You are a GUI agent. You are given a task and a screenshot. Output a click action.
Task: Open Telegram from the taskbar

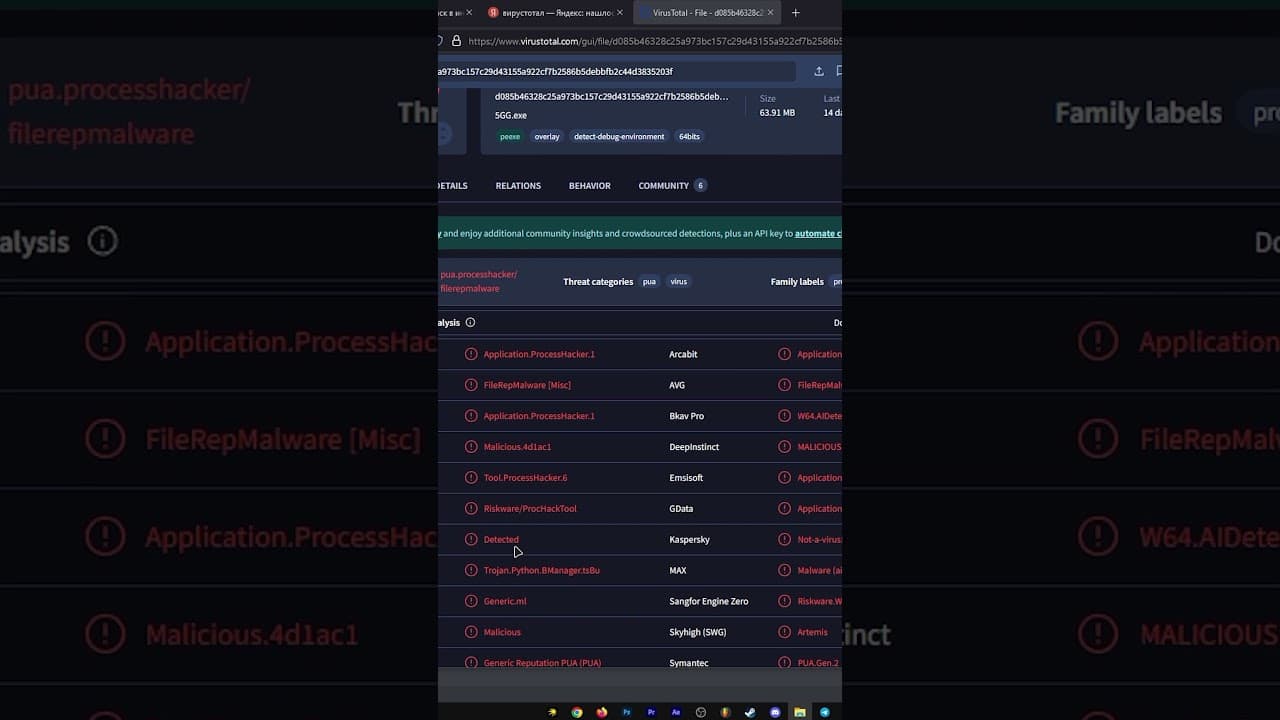point(825,712)
